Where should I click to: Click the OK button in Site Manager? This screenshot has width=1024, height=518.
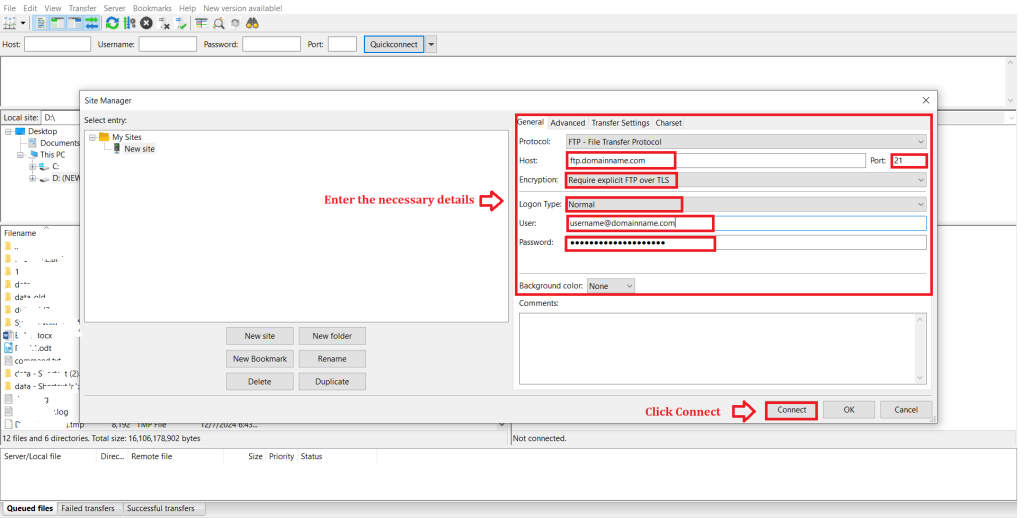(849, 410)
